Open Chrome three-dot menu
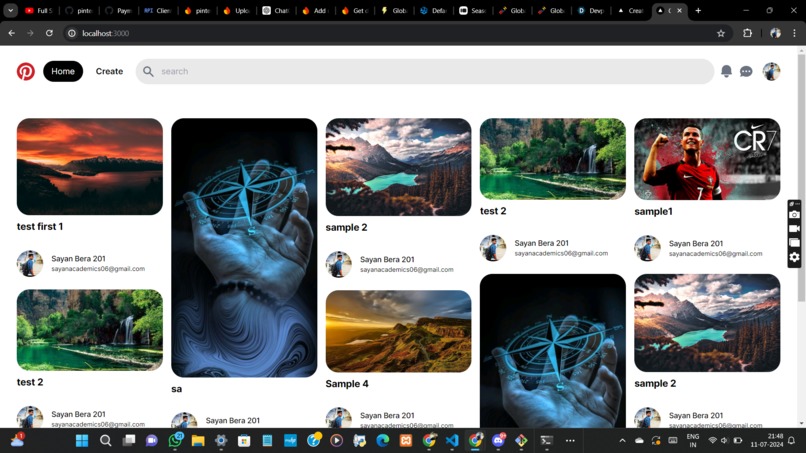This screenshot has width=806, height=453. click(x=794, y=33)
